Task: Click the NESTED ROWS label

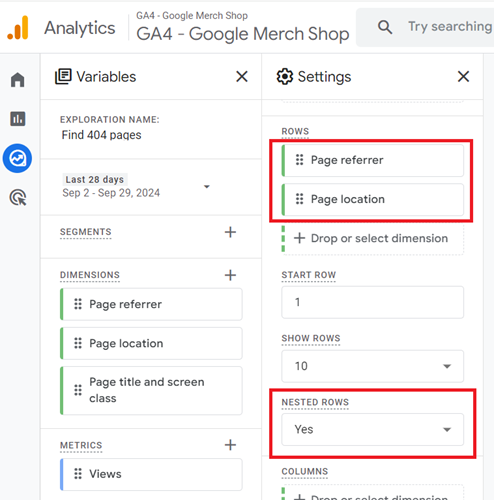Action: pos(315,402)
